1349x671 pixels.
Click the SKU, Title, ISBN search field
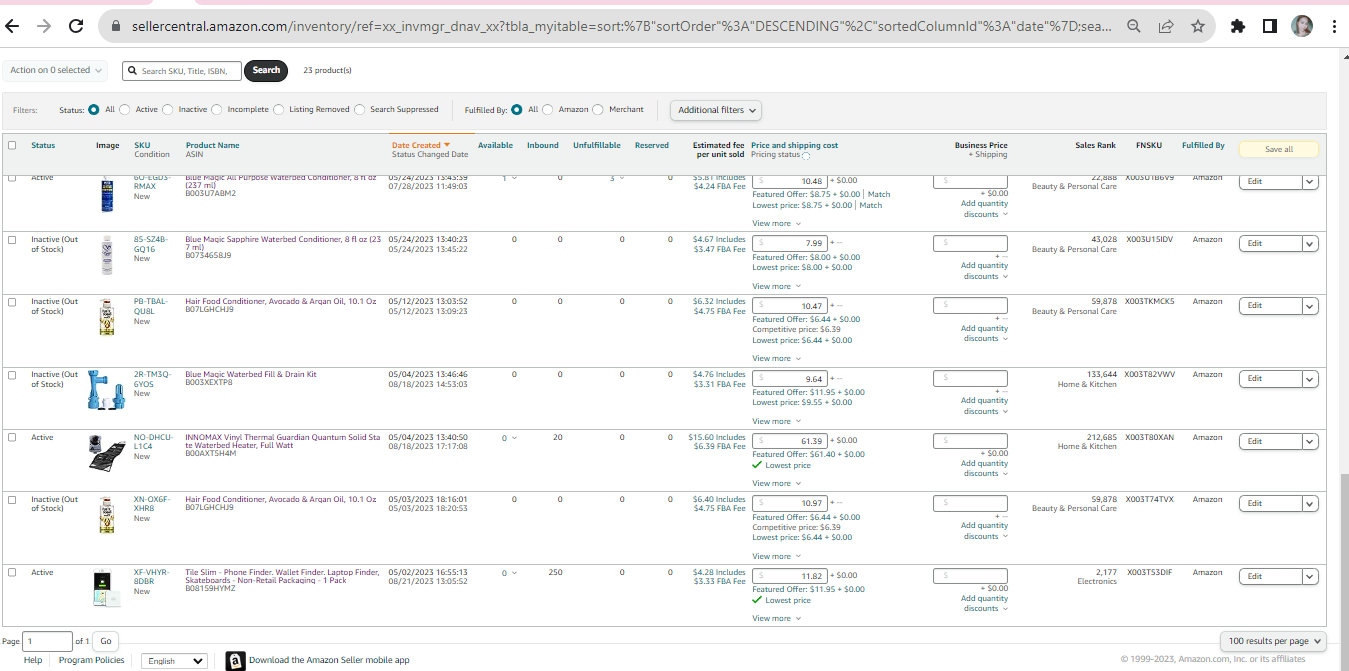[x=182, y=71]
